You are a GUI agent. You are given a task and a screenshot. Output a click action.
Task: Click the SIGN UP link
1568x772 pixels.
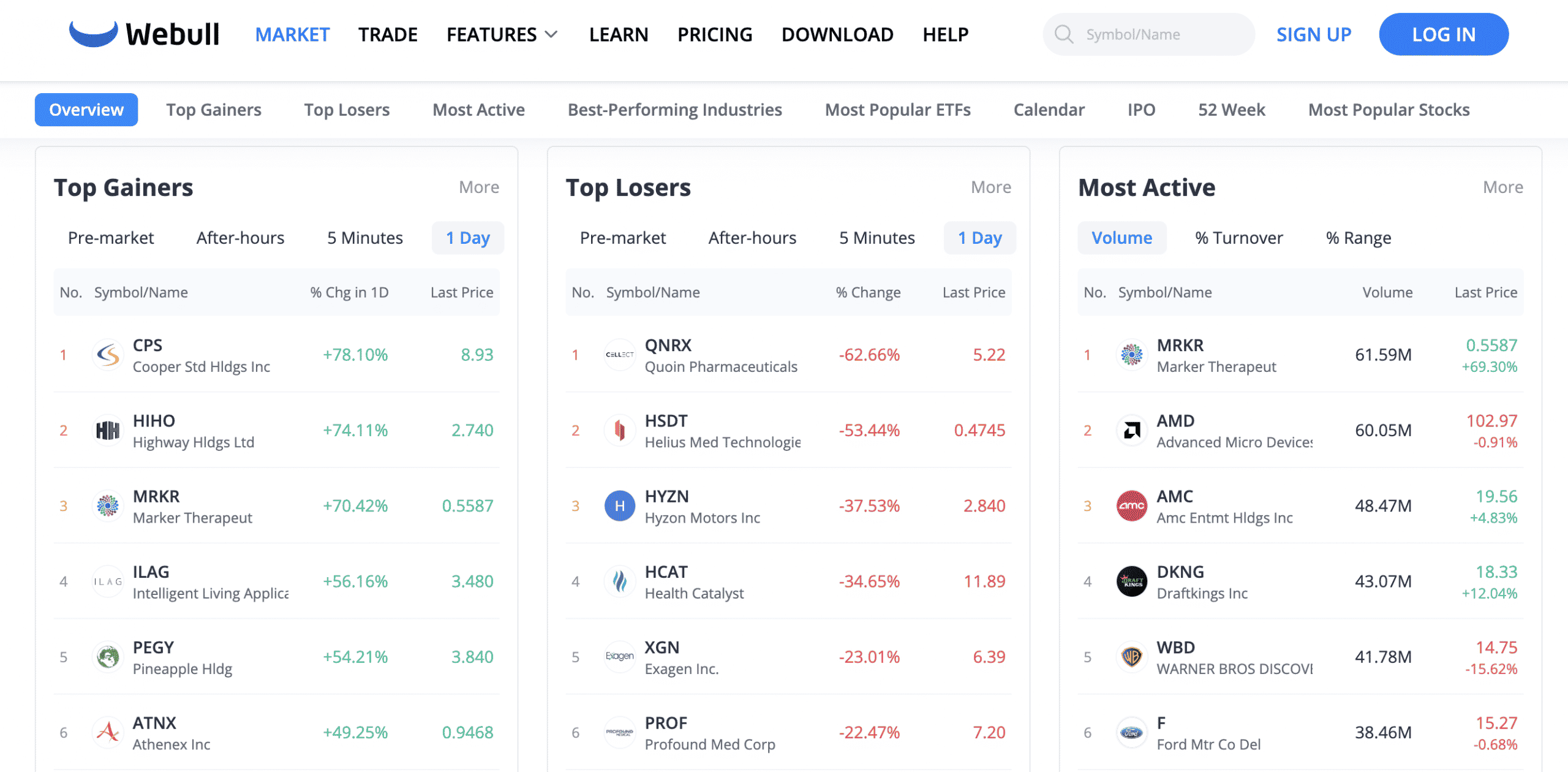(x=1314, y=34)
